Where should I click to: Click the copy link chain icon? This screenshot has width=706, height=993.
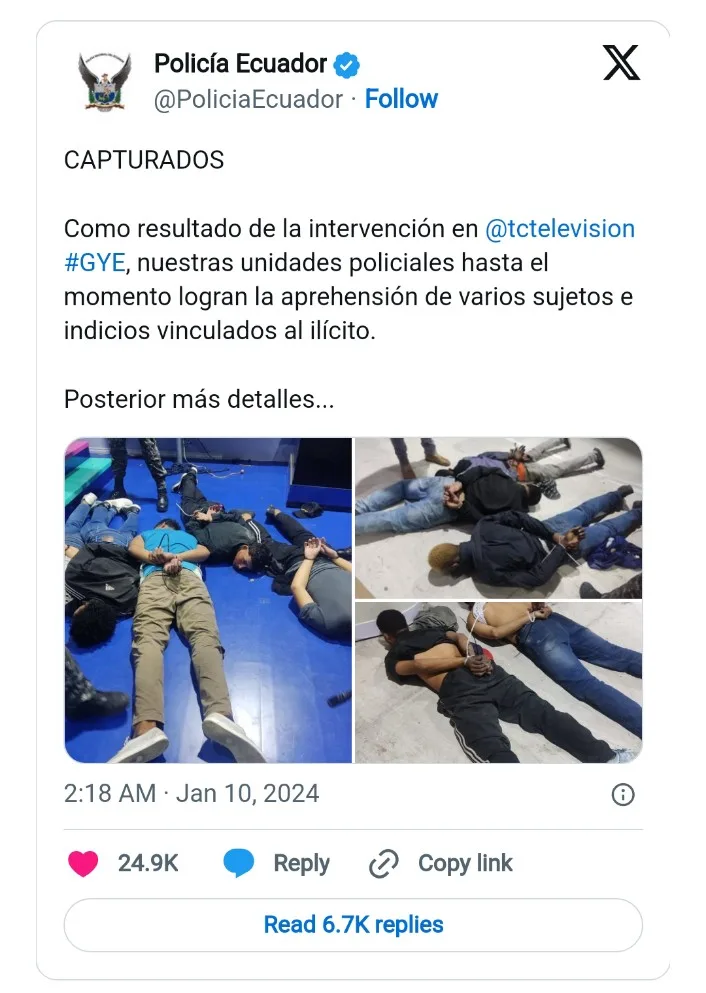[384, 864]
